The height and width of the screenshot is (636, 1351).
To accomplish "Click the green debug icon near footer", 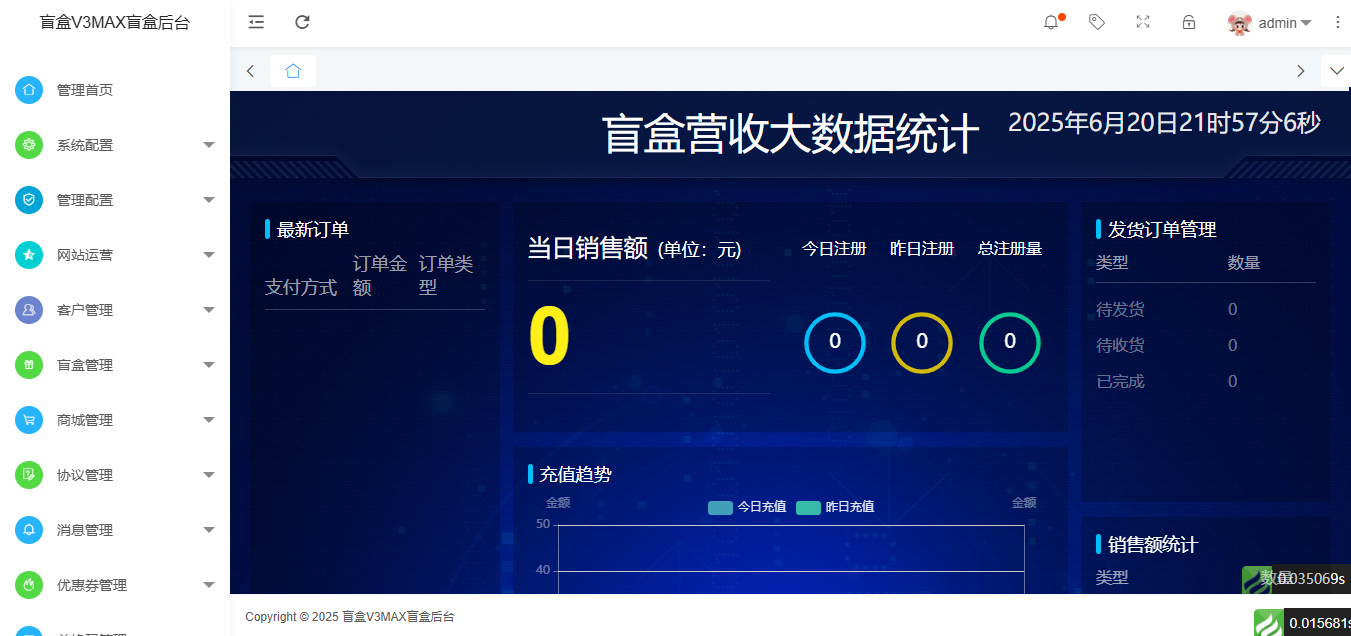I will click(x=1268, y=623).
